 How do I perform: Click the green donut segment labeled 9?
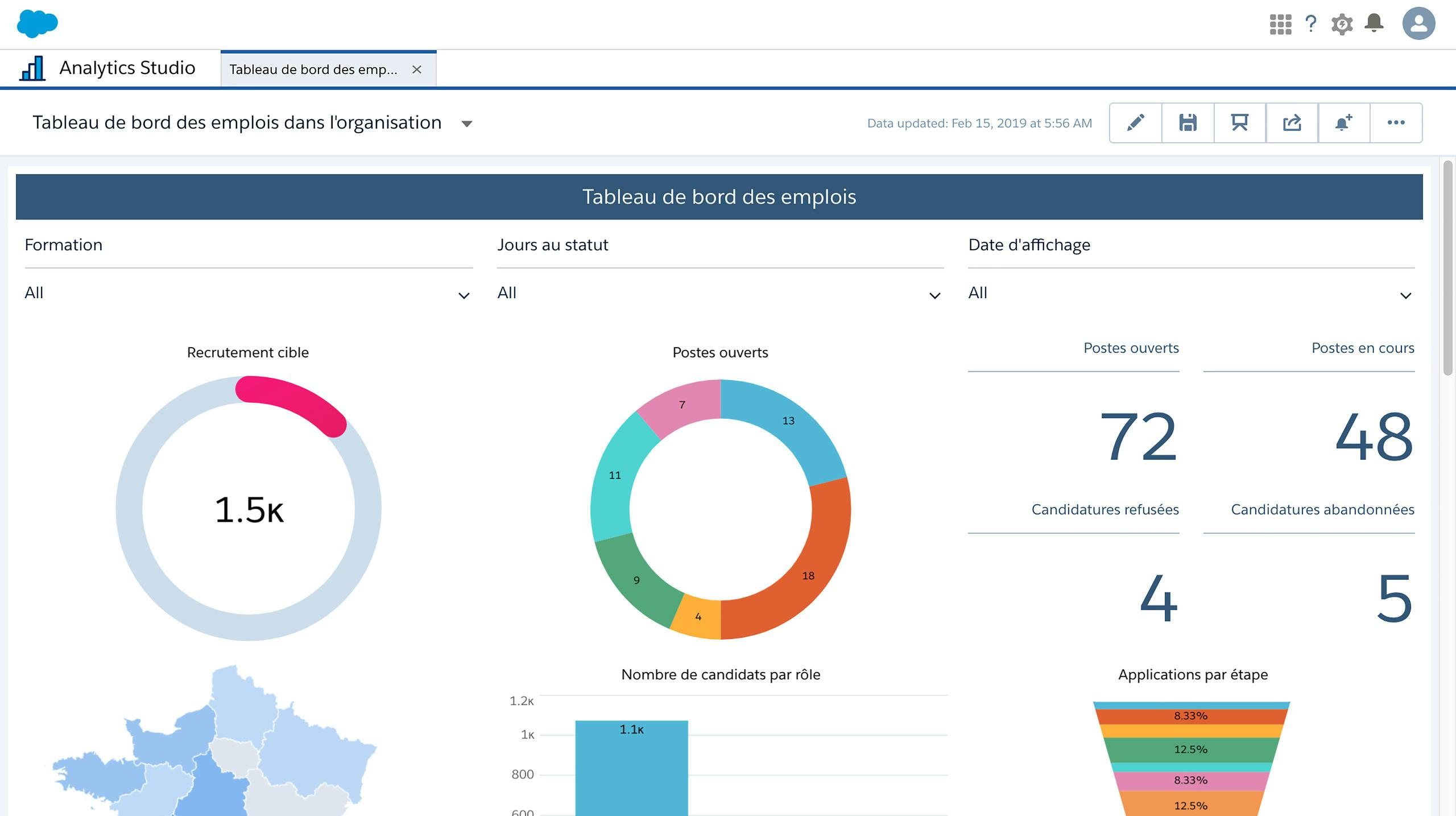click(x=636, y=580)
